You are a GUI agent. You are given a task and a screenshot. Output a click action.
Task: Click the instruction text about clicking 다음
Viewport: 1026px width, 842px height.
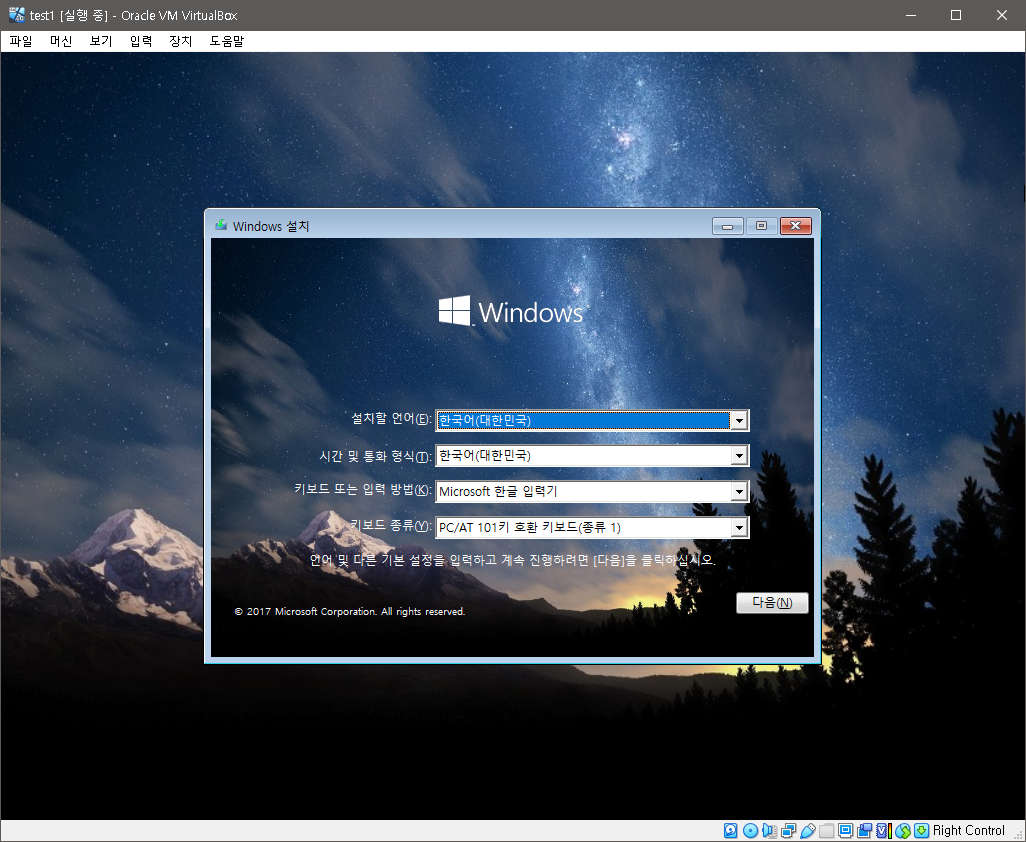tap(512, 560)
